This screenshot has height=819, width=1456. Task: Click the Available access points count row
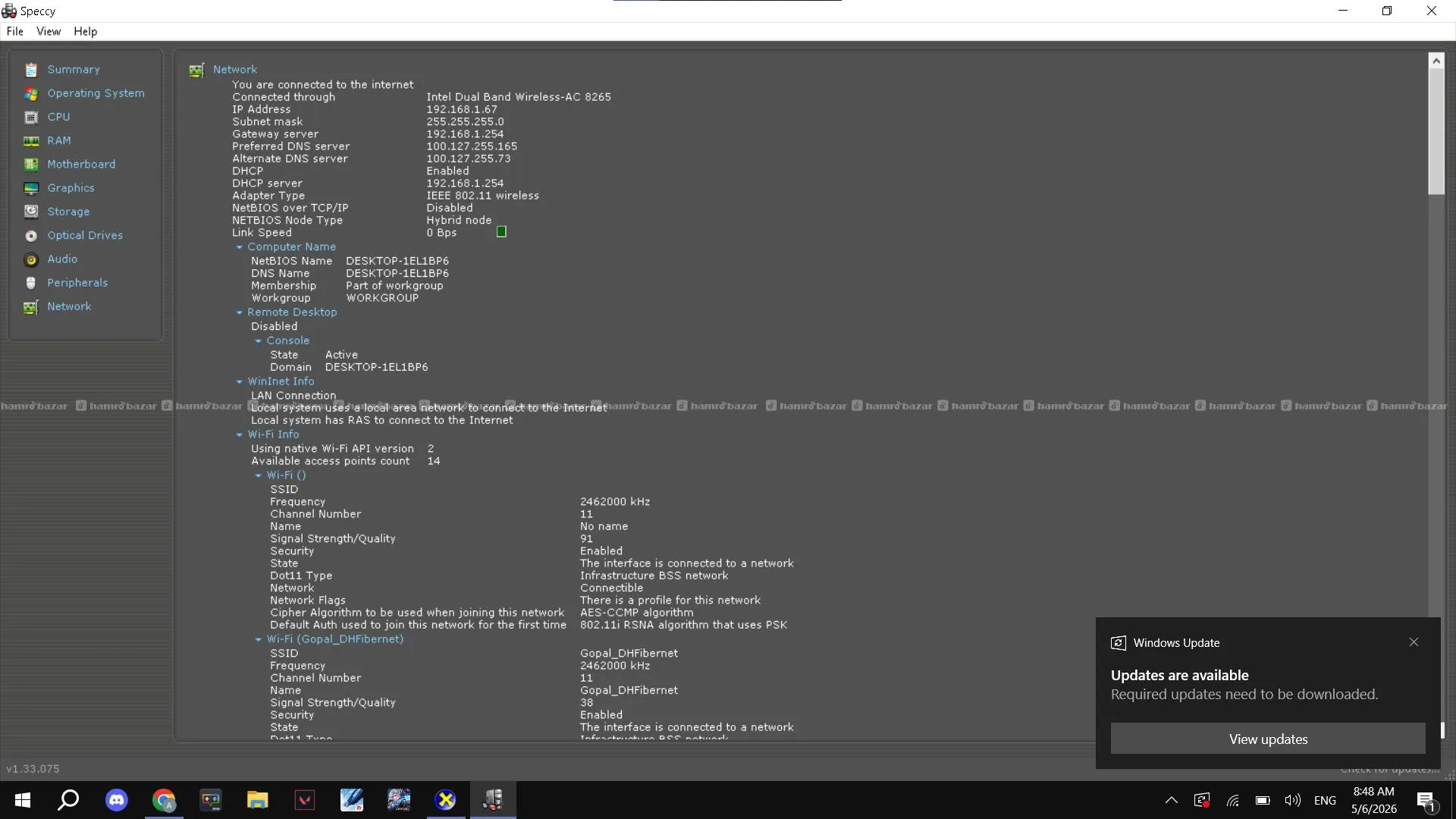point(346,461)
